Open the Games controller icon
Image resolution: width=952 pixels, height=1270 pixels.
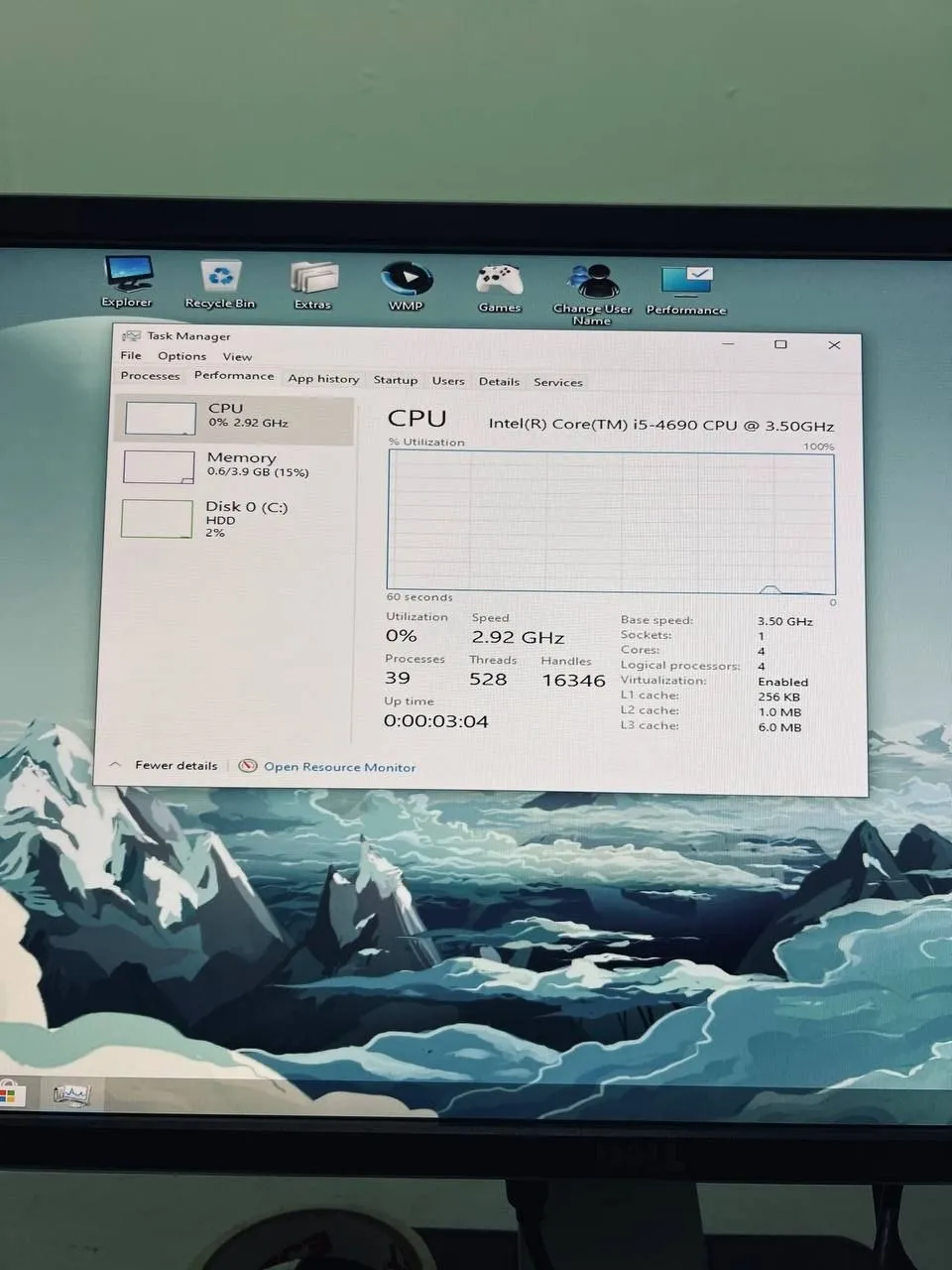500,288
